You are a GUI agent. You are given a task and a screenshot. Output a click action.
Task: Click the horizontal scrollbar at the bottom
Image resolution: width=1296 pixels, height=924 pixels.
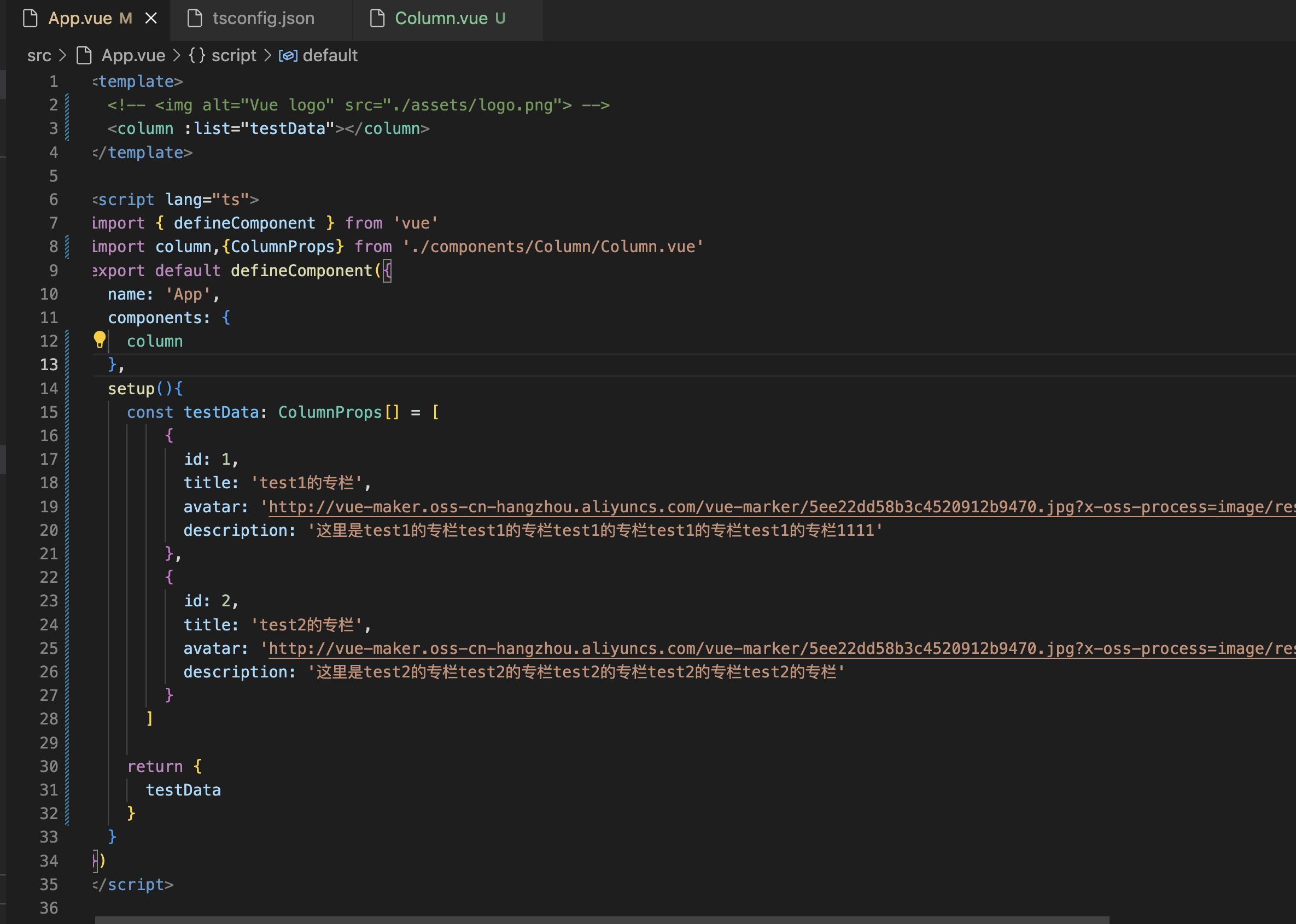coord(602,920)
